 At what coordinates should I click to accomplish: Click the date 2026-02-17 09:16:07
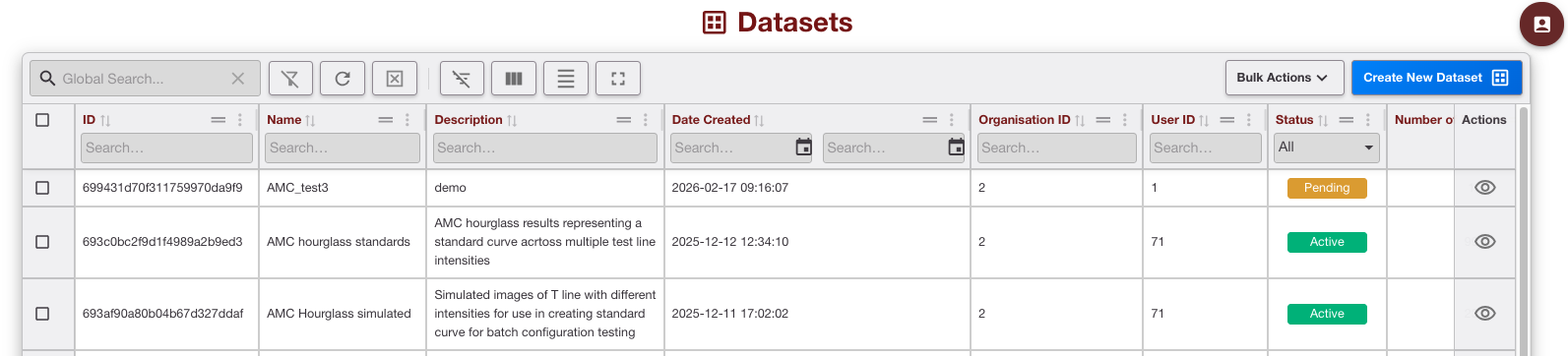pos(729,188)
